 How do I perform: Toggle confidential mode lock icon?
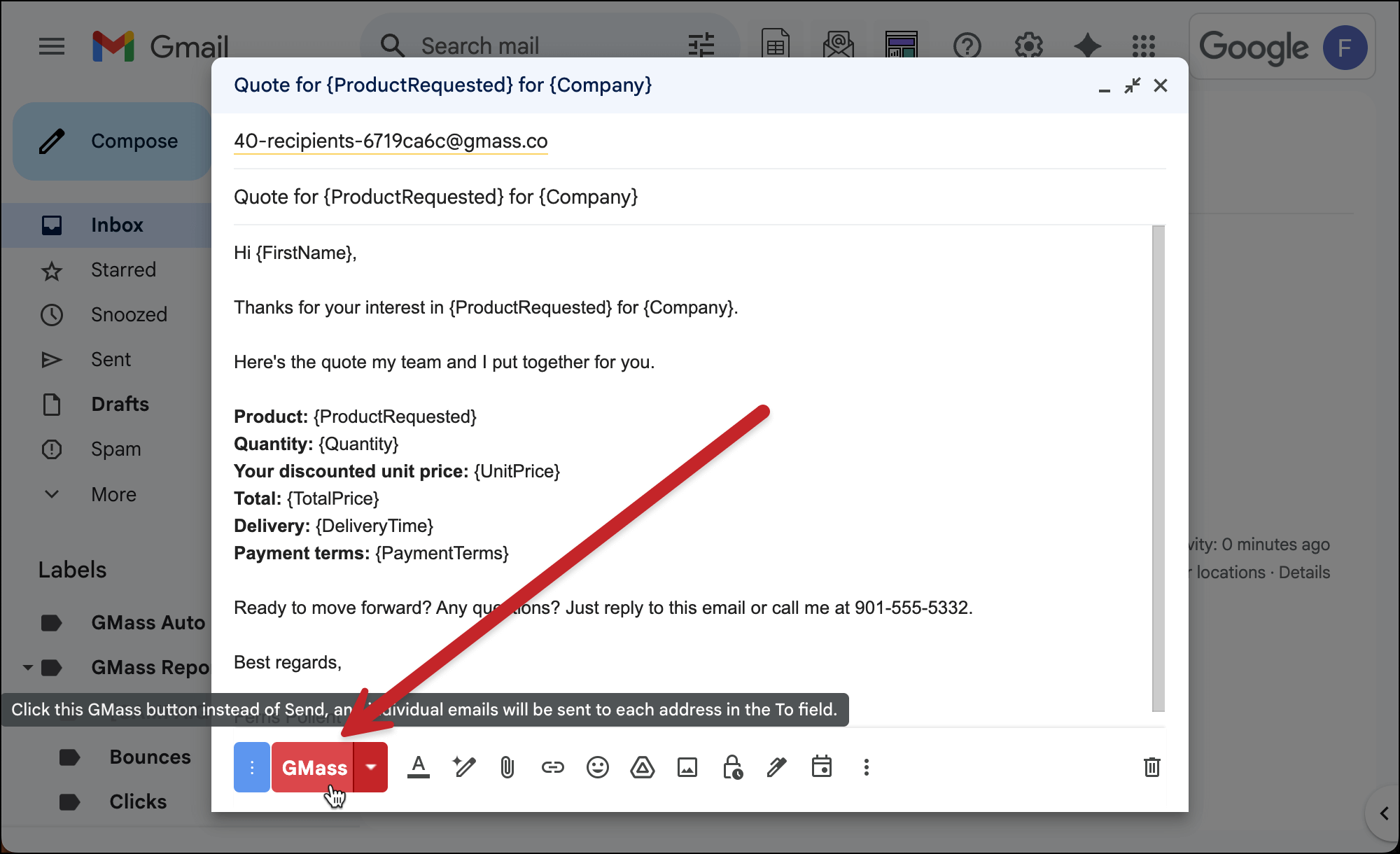click(x=732, y=767)
